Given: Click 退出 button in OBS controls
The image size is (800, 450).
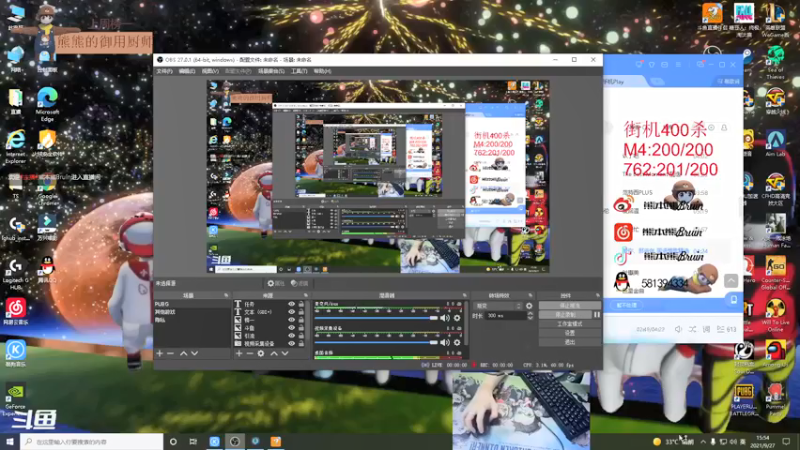Looking at the screenshot, I should (570, 342).
